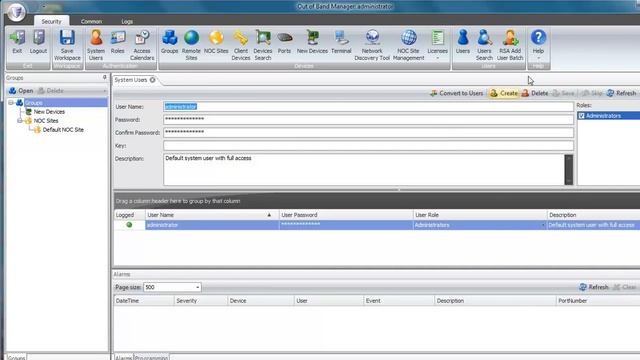This screenshot has width=640, height=360.
Task: Switch to the Logs ribbon tab
Action: click(x=127, y=21)
